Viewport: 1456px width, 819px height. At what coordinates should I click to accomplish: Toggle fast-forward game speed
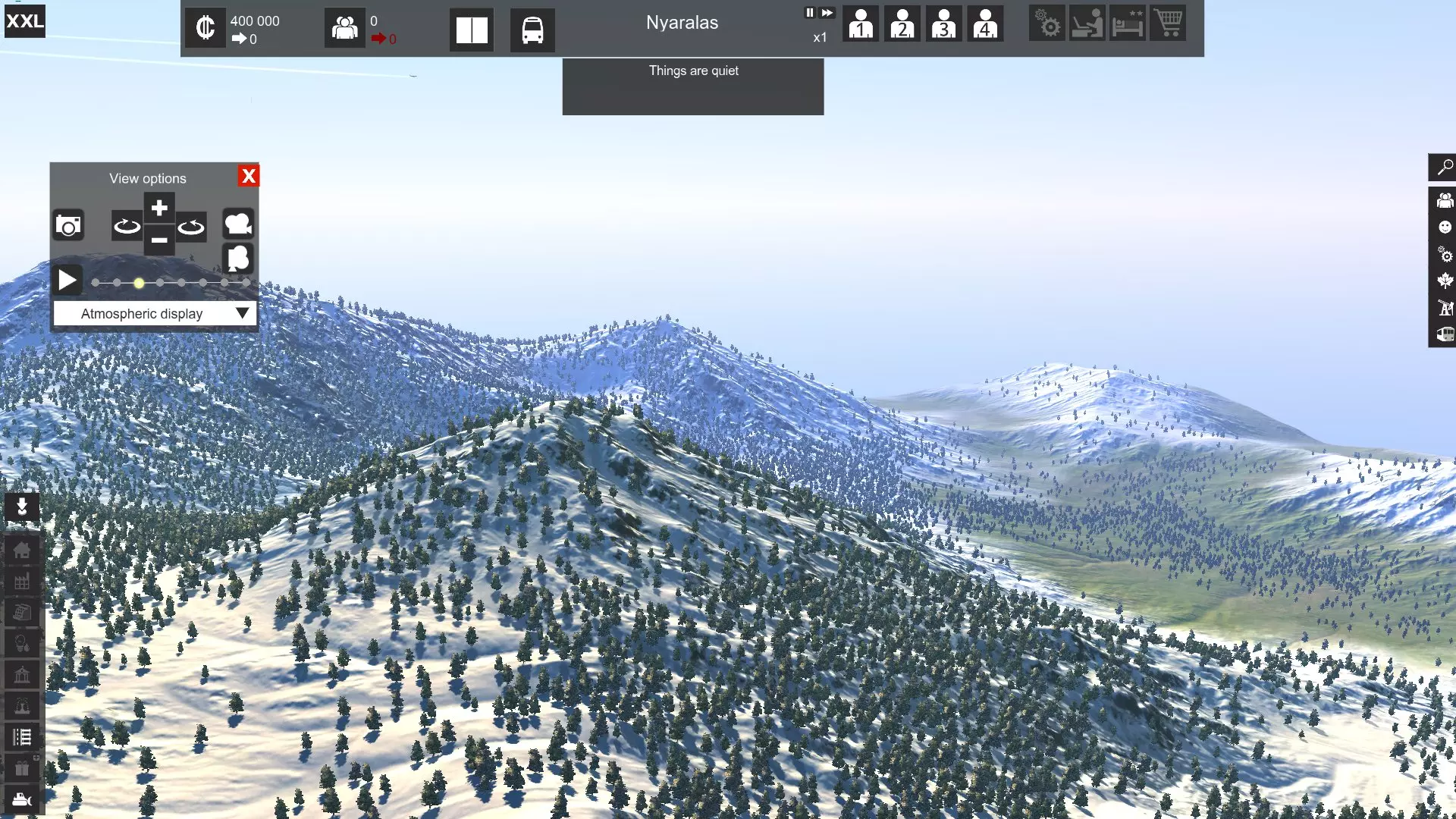827,13
